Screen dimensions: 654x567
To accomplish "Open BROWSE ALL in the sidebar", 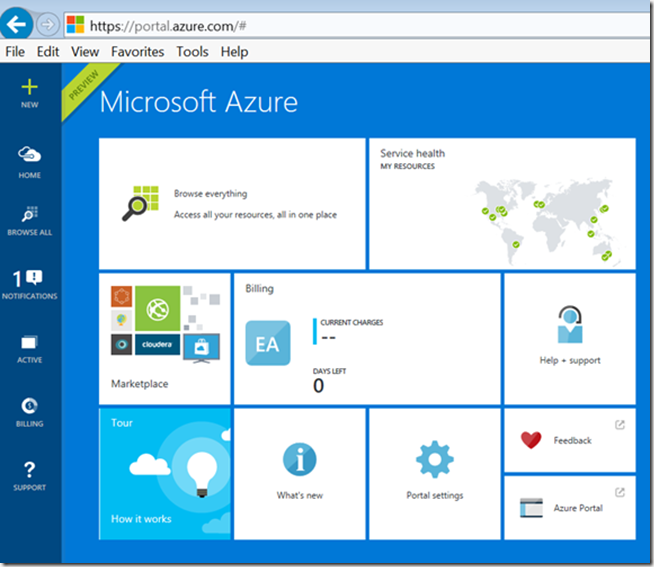I will pyautogui.click(x=30, y=221).
